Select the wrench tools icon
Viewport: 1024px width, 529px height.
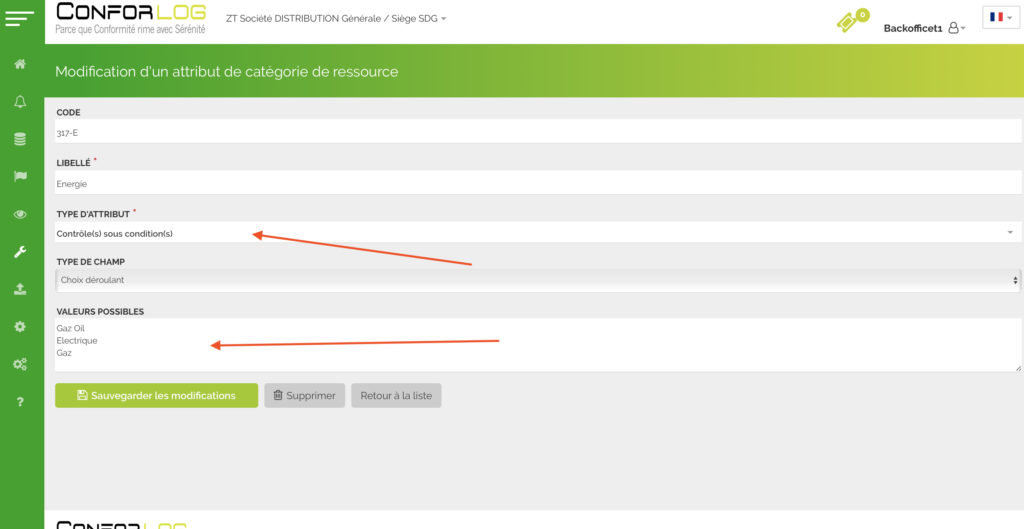coord(20,252)
